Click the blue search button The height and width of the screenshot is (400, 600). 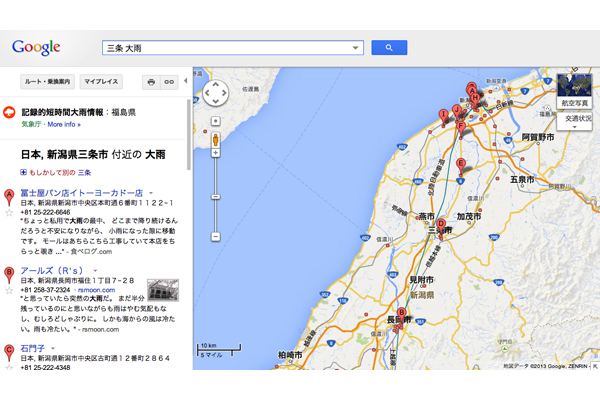coord(388,47)
